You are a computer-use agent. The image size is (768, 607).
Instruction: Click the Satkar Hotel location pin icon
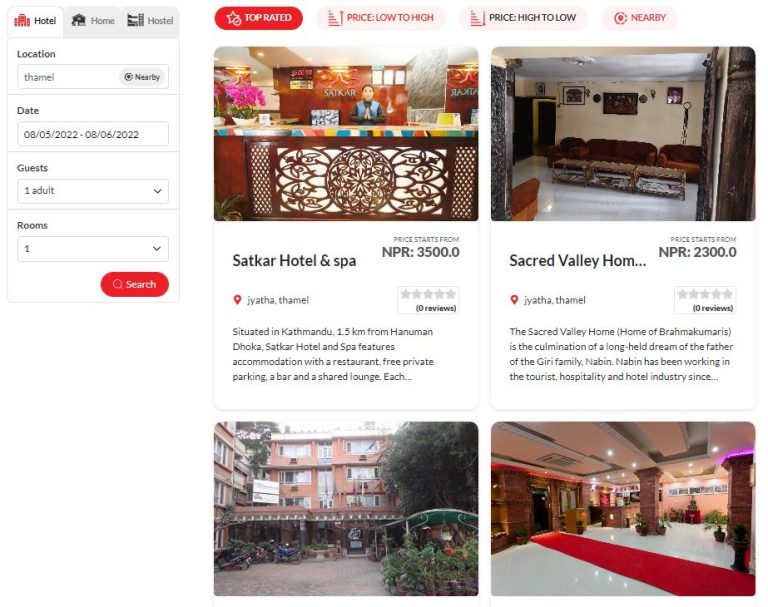click(238, 300)
